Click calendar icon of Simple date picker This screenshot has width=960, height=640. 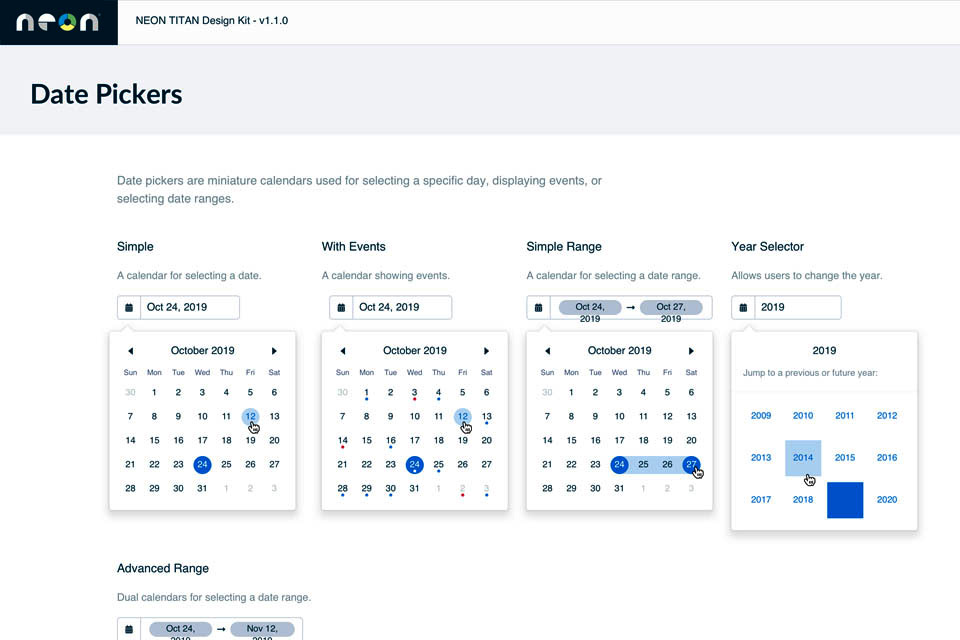click(x=128, y=308)
